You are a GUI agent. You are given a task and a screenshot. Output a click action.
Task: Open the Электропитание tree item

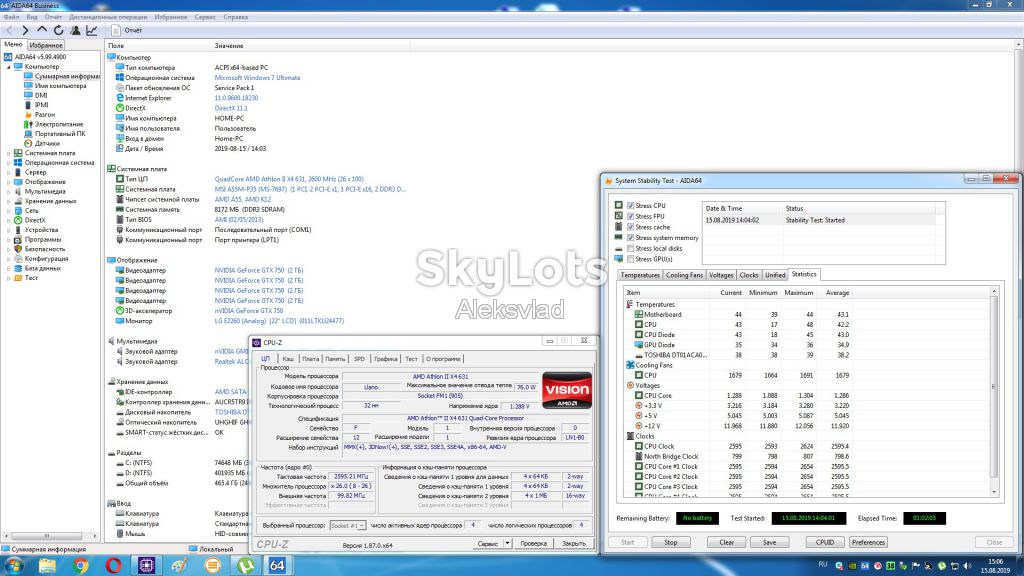click(59, 124)
